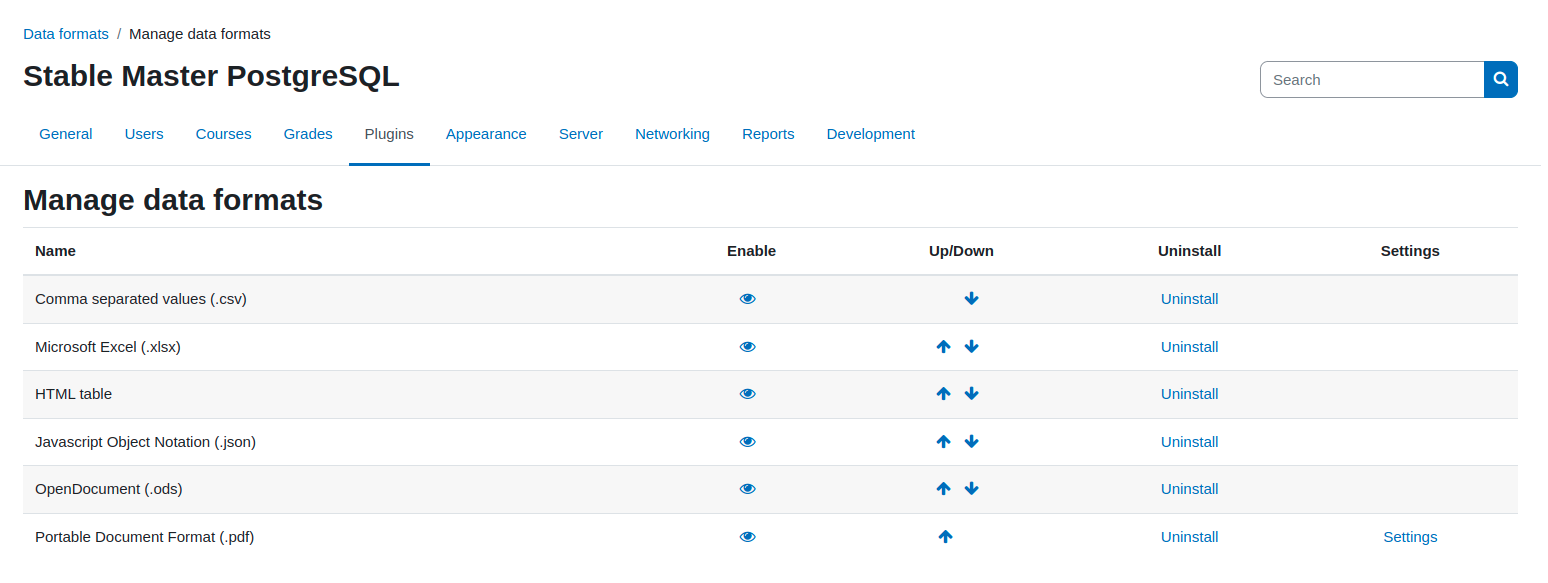Click the search magnifier button
The width and height of the screenshot is (1548, 583).
[1501, 80]
